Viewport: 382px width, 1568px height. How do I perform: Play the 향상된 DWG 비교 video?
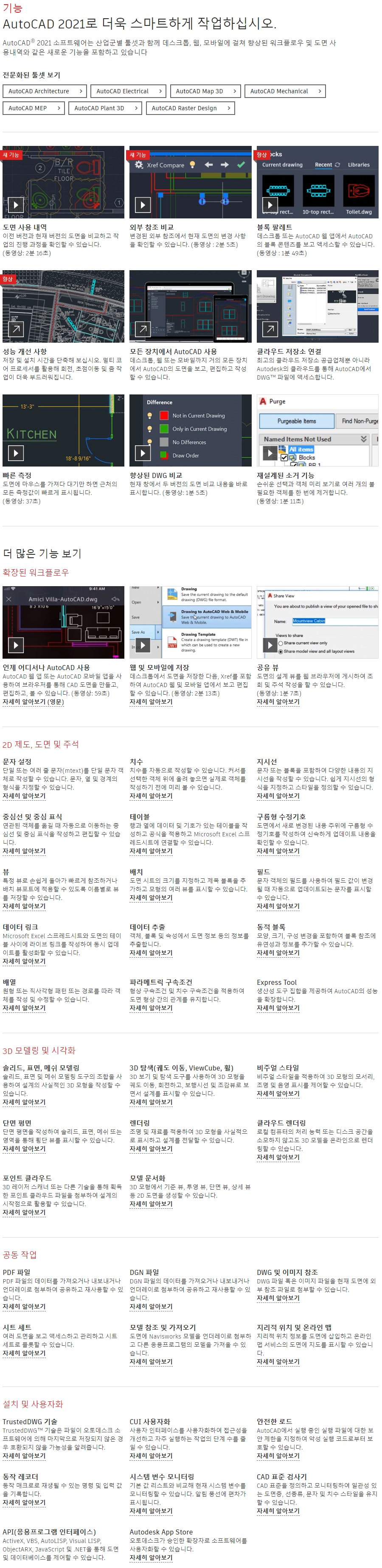click(x=143, y=453)
